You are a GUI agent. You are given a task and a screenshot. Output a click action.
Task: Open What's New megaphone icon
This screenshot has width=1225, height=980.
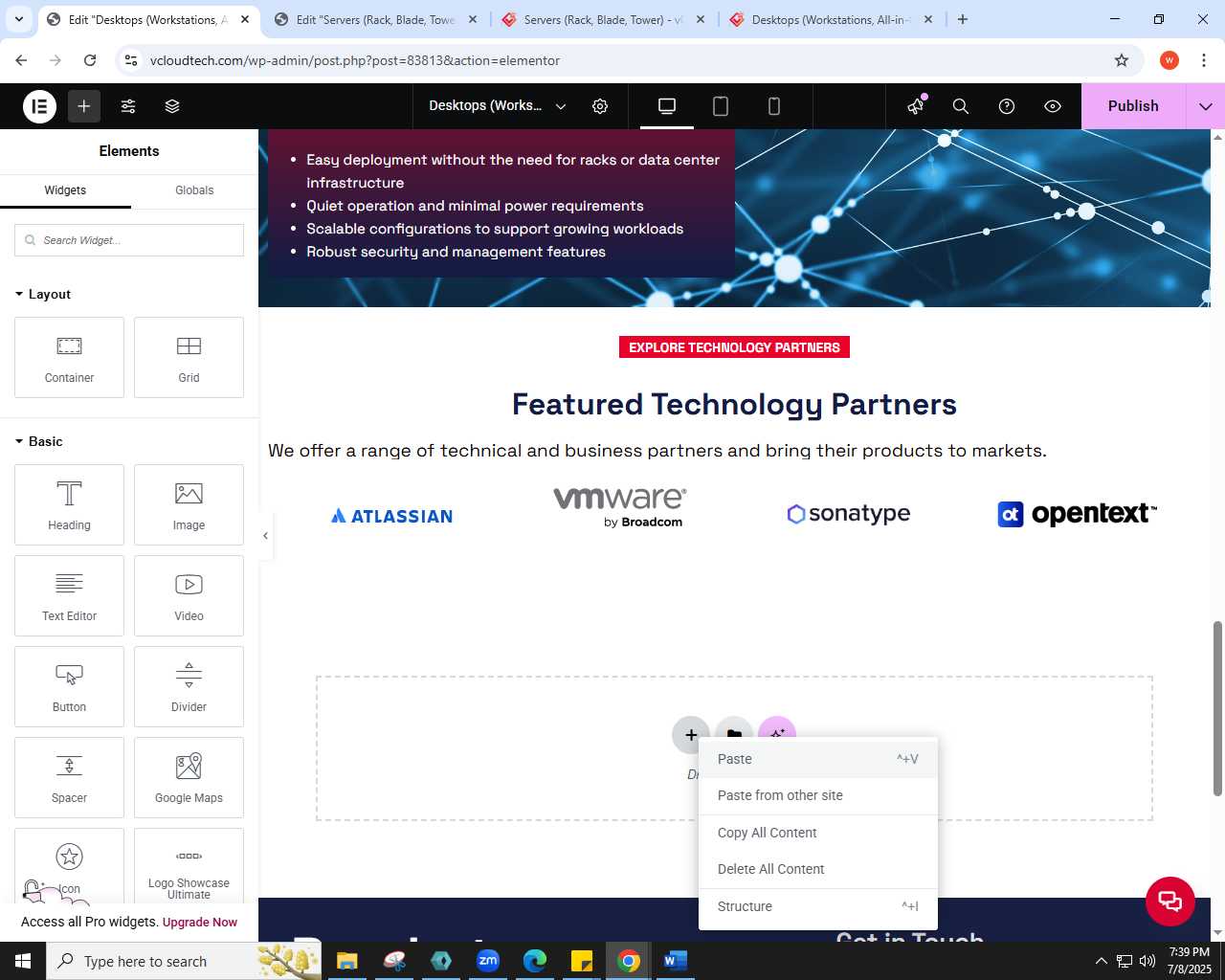tap(916, 106)
